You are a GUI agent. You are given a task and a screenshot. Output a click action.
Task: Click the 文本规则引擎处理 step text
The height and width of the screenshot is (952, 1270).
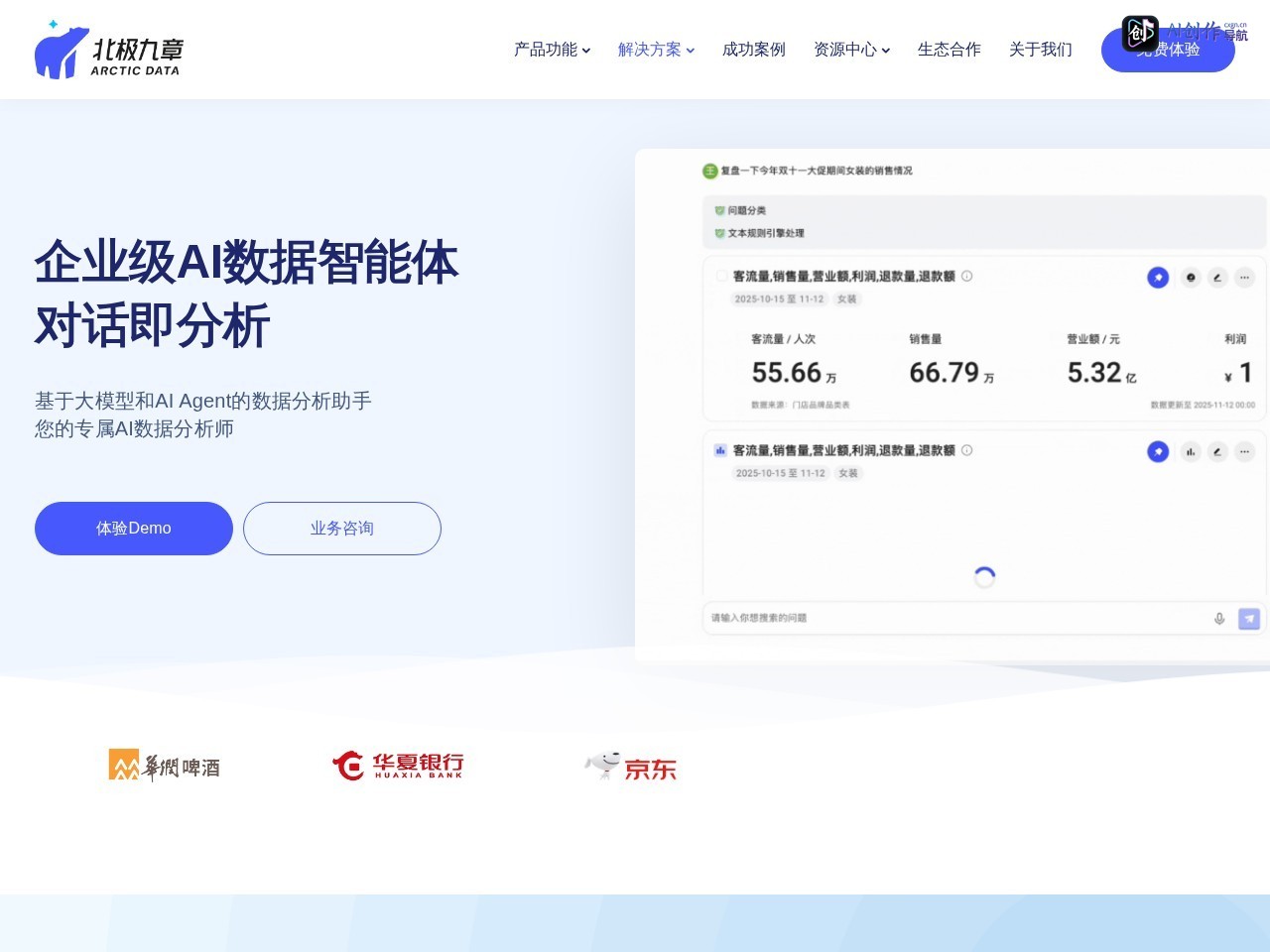pyautogui.click(x=766, y=233)
